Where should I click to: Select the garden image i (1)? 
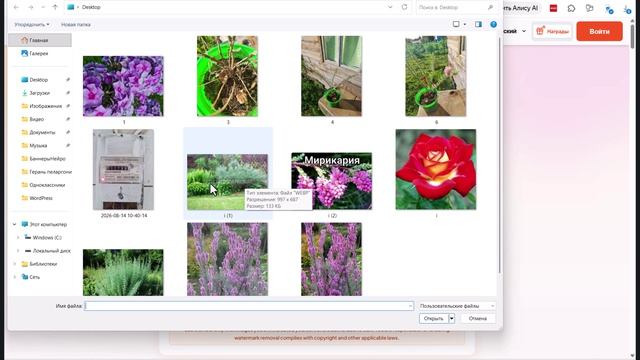click(227, 182)
